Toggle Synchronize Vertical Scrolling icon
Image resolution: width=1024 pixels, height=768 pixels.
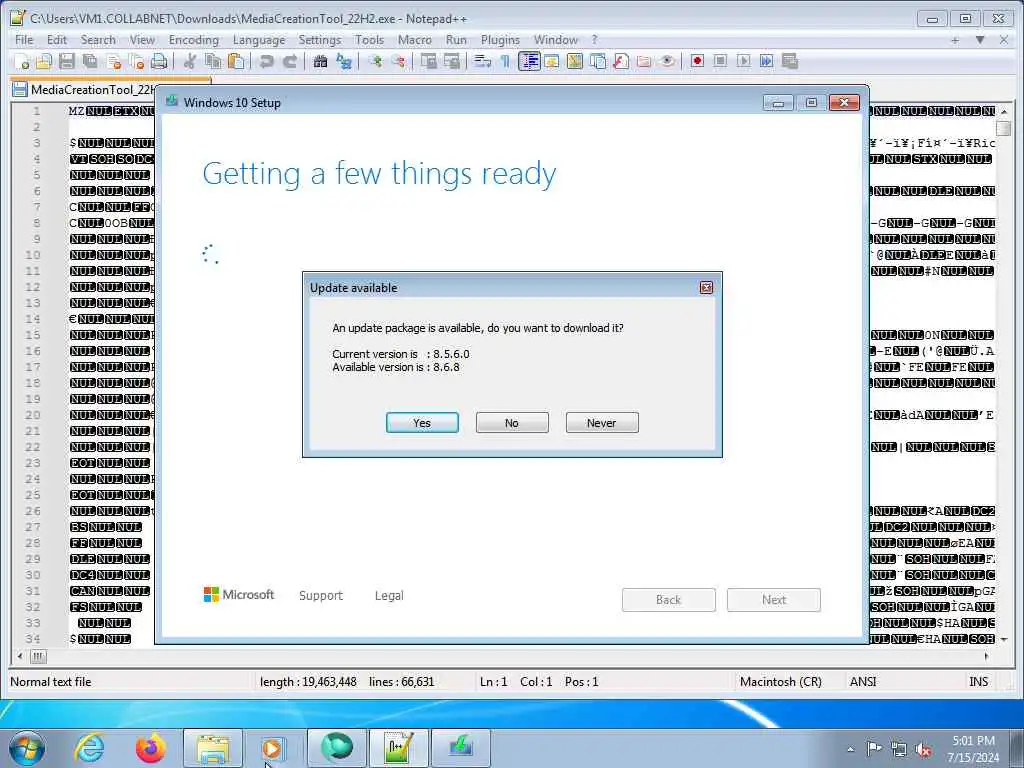(428, 61)
